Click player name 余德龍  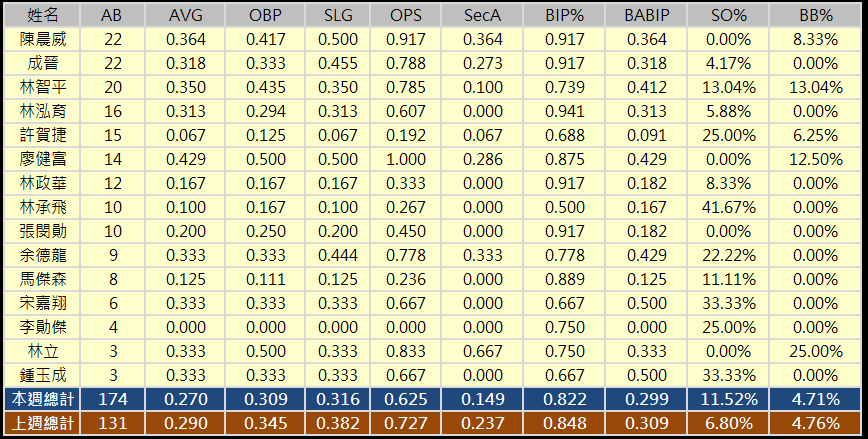[38, 255]
